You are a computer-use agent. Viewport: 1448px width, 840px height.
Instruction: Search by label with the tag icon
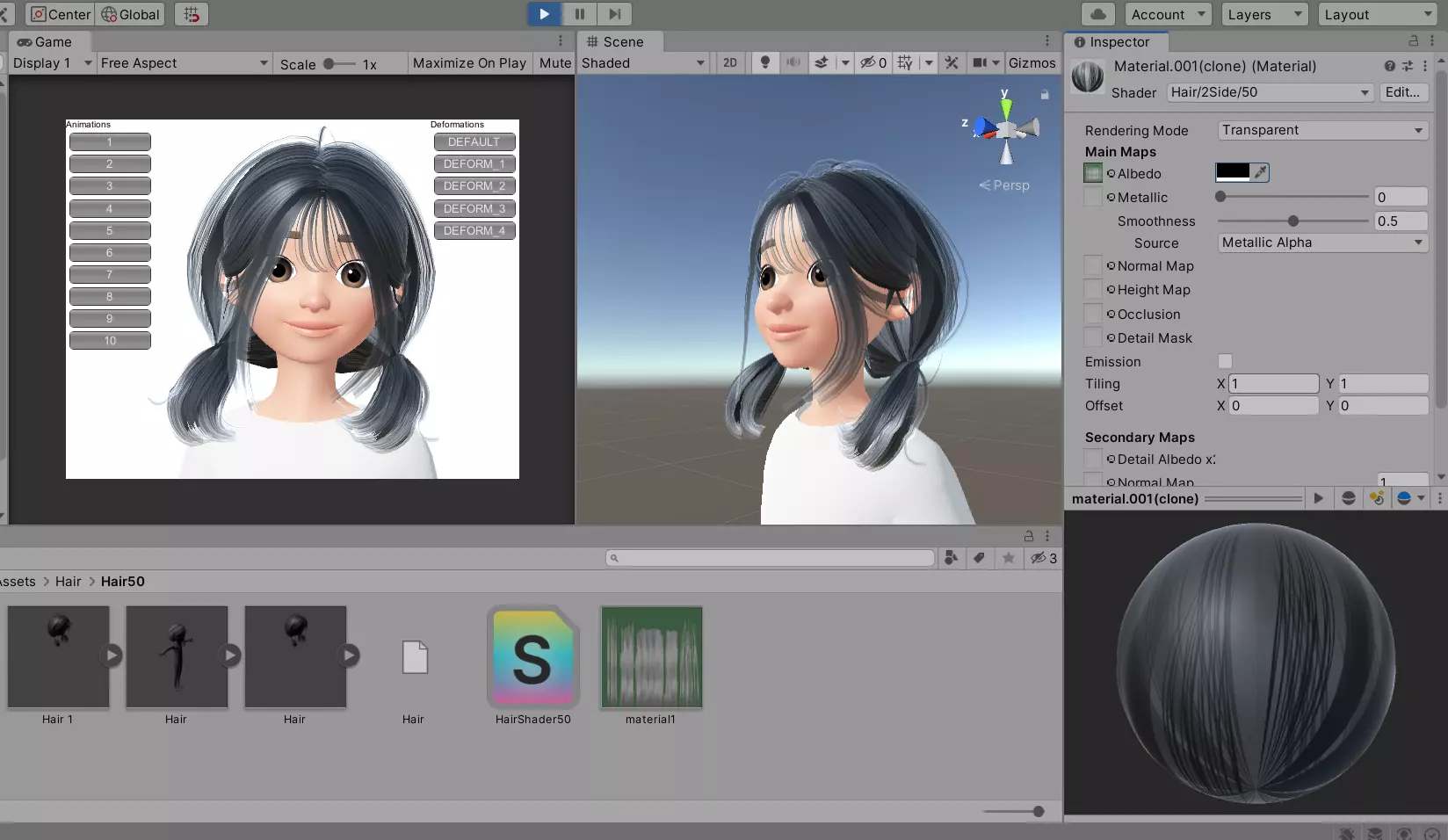(x=979, y=558)
